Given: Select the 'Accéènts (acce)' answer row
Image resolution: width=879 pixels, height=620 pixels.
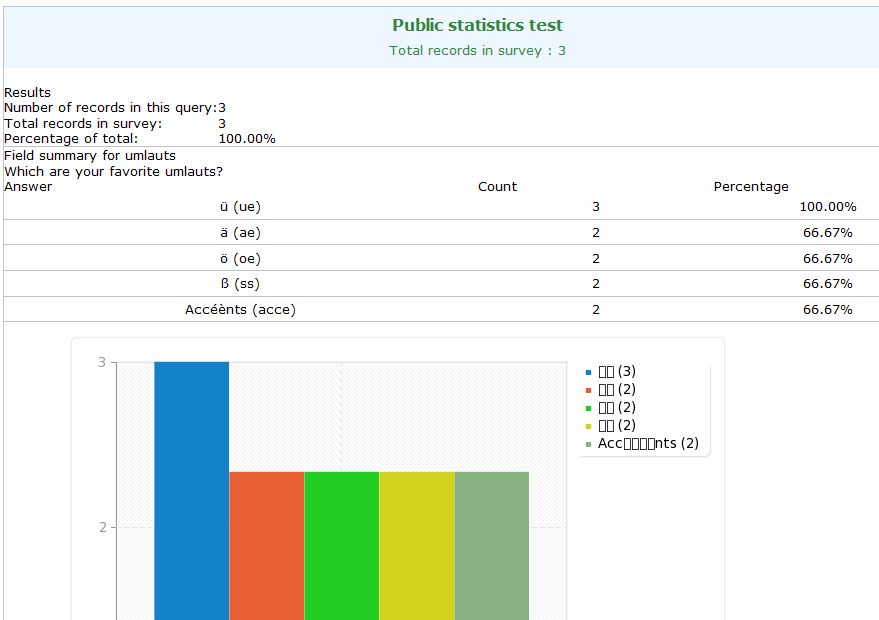Looking at the screenshot, I should click(240, 310).
